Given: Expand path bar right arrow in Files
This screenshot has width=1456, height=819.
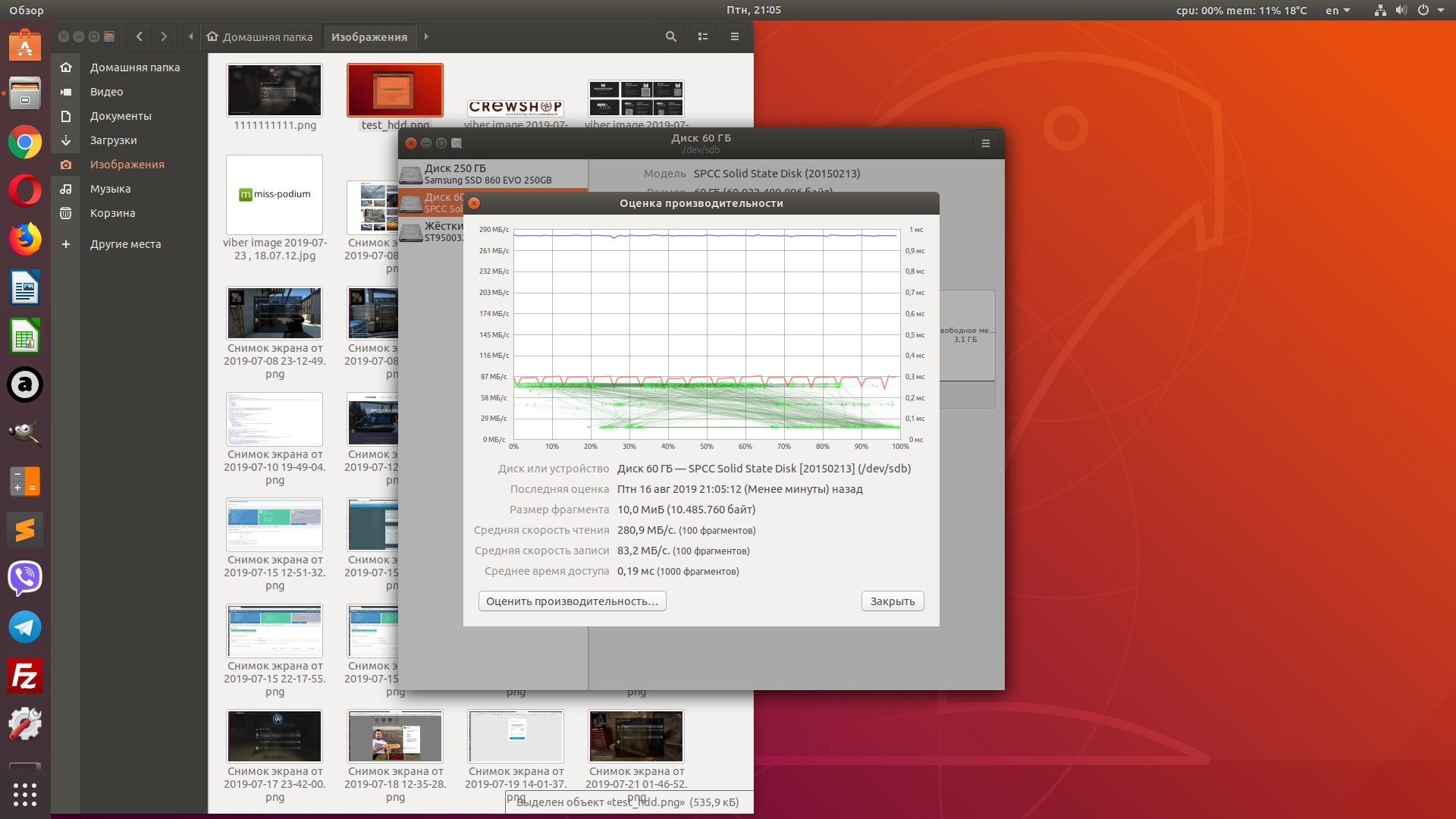Looking at the screenshot, I should (426, 36).
